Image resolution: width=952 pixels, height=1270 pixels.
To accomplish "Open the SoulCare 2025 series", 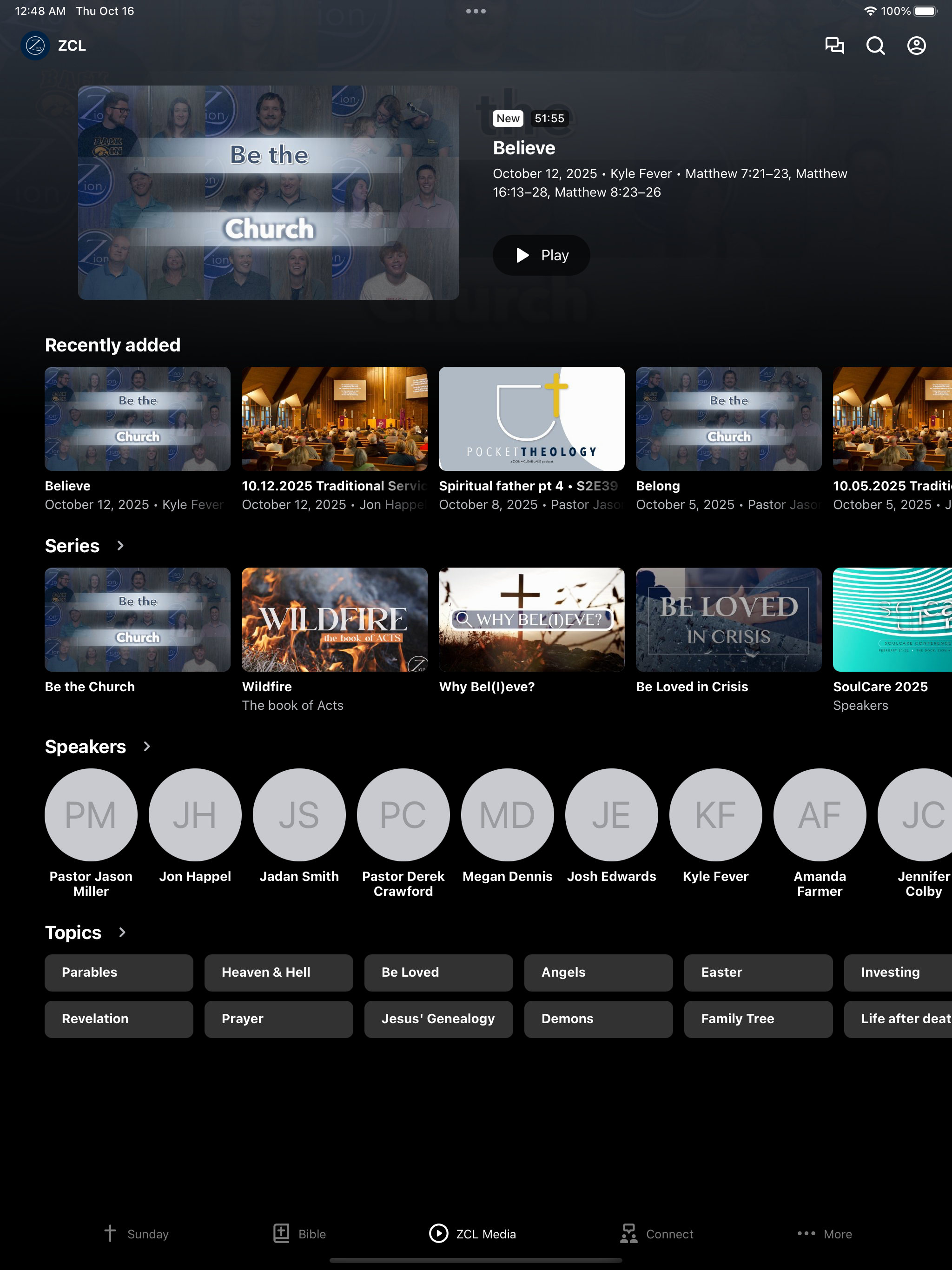I will click(892, 640).
